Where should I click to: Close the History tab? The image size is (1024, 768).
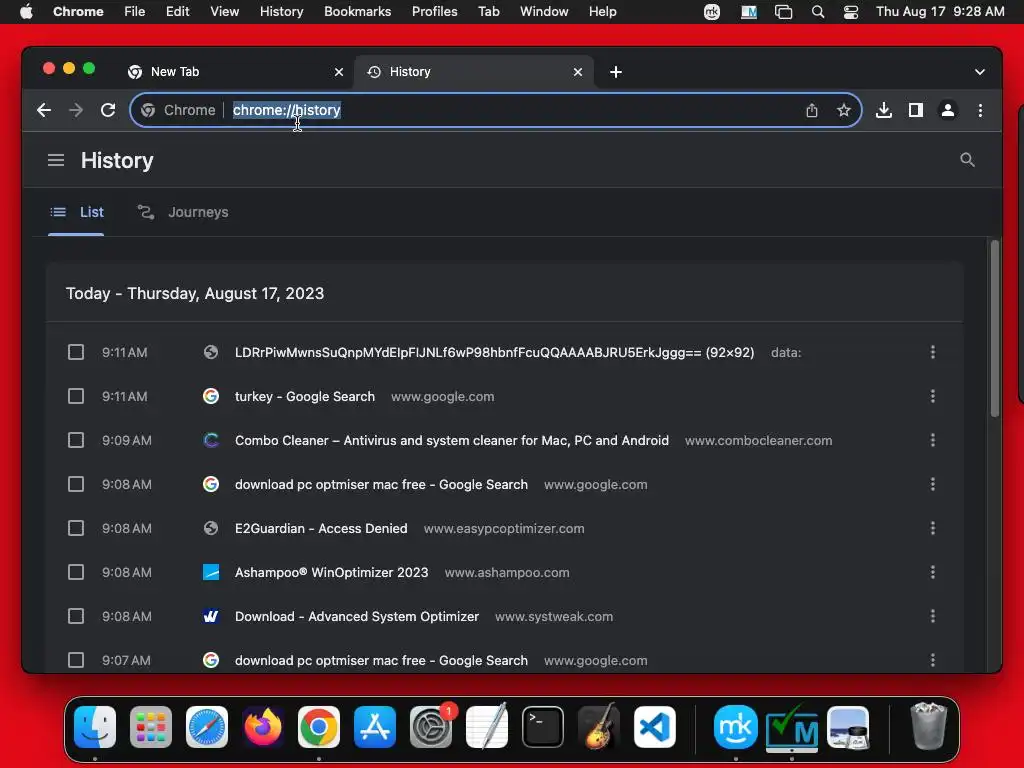point(578,72)
